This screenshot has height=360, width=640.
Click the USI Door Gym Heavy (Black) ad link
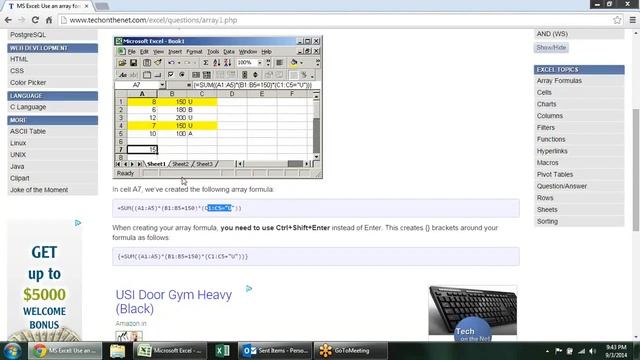[x=173, y=302]
